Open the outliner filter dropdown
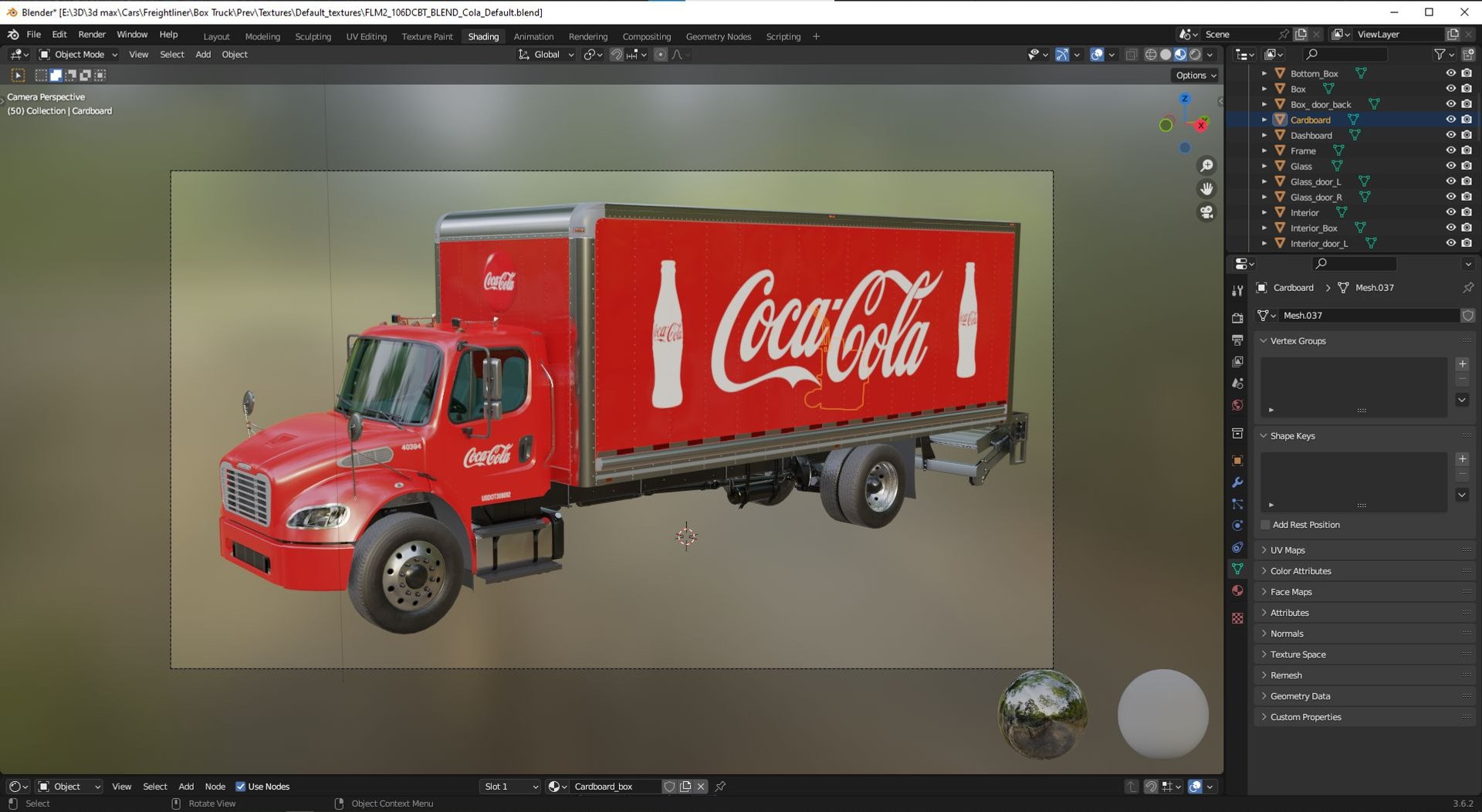This screenshot has height=812, width=1482. coord(1443,55)
